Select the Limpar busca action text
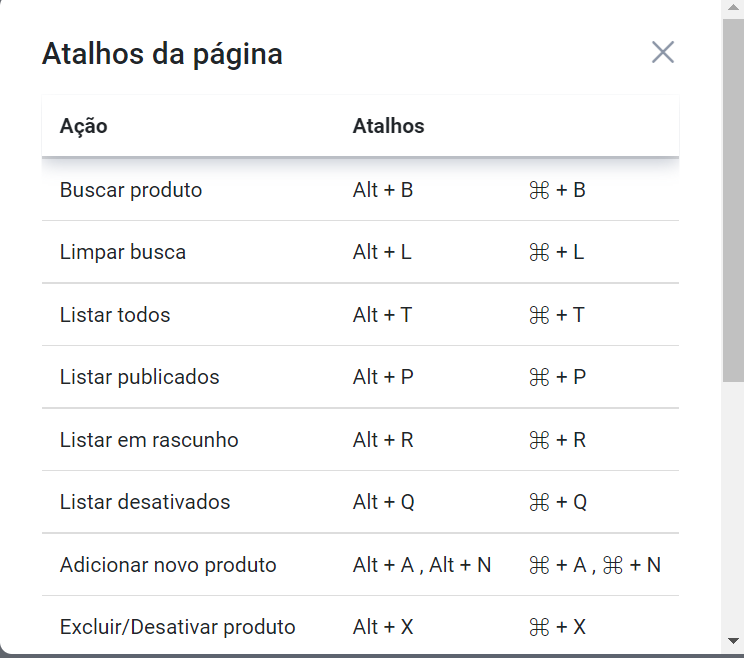Screen dimensions: 744x658 pyautogui.click(x=123, y=252)
